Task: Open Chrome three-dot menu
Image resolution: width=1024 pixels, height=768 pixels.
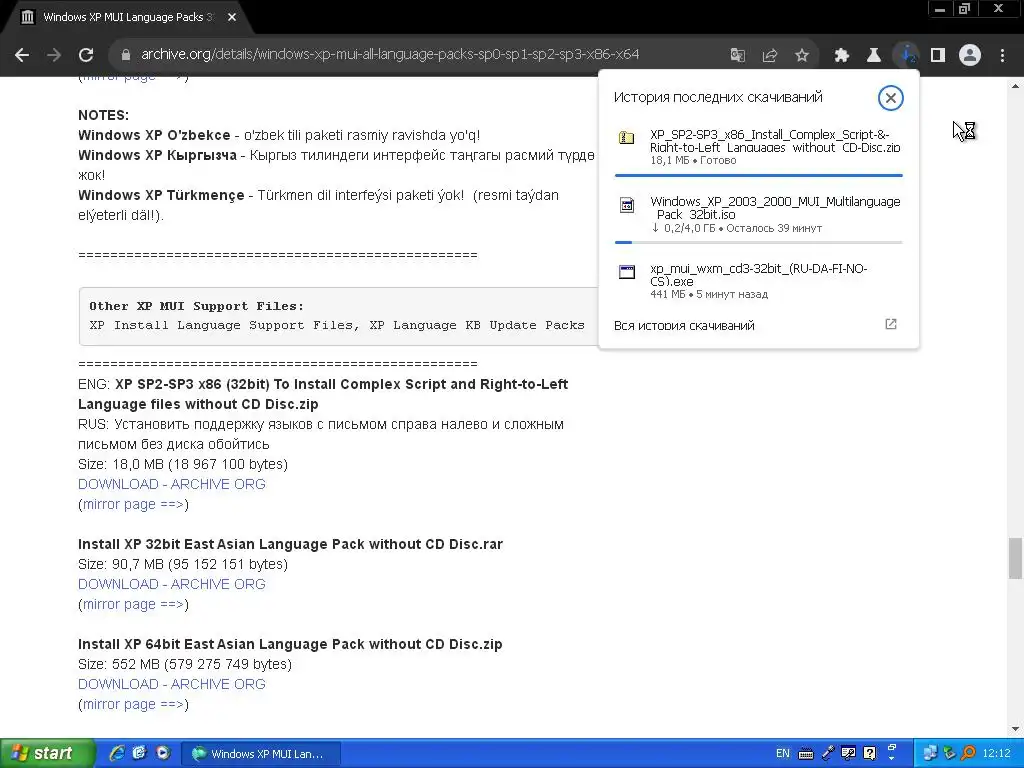Action: 1002,55
